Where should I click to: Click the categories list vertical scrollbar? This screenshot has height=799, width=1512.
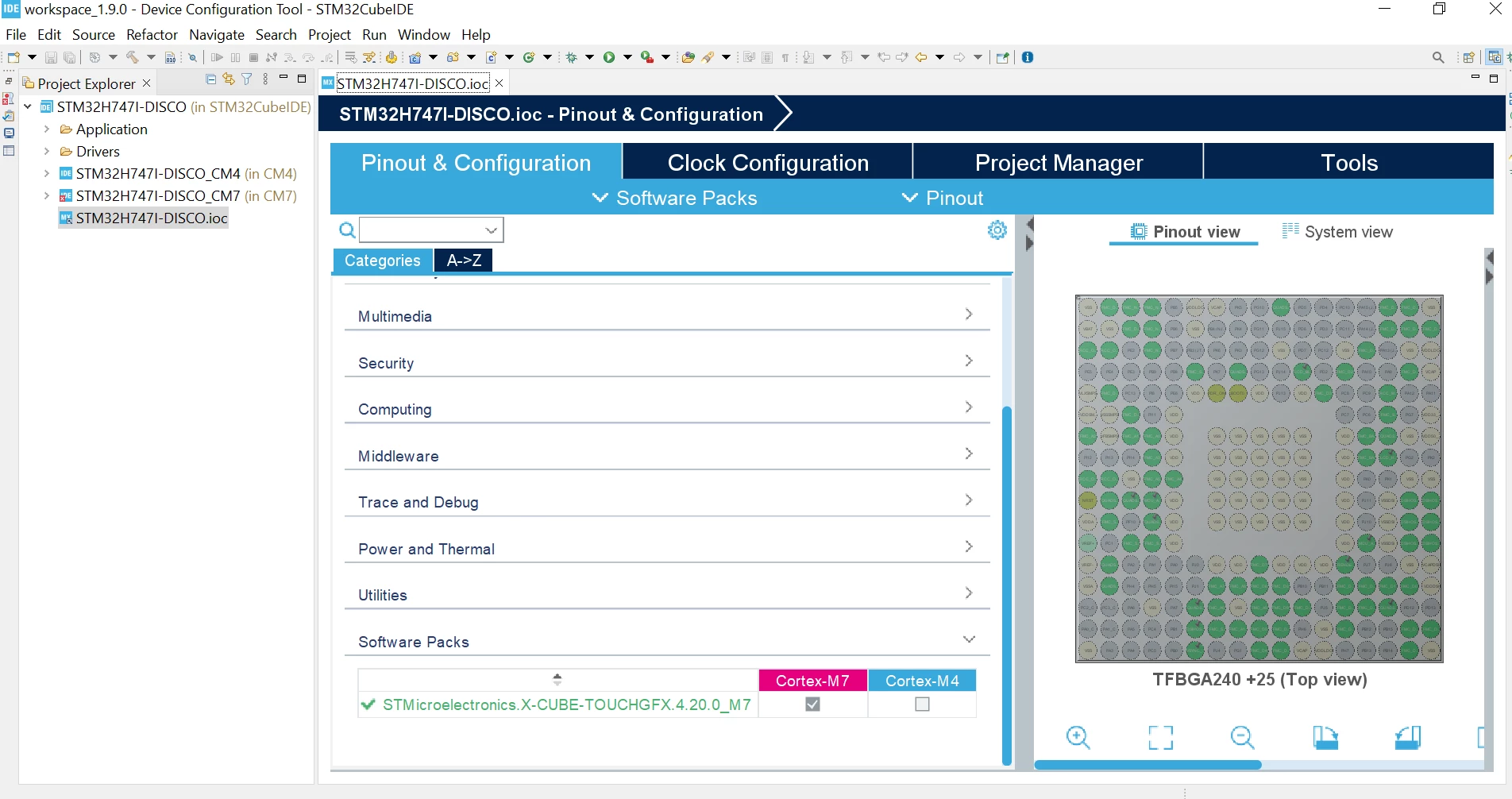[1007, 585]
